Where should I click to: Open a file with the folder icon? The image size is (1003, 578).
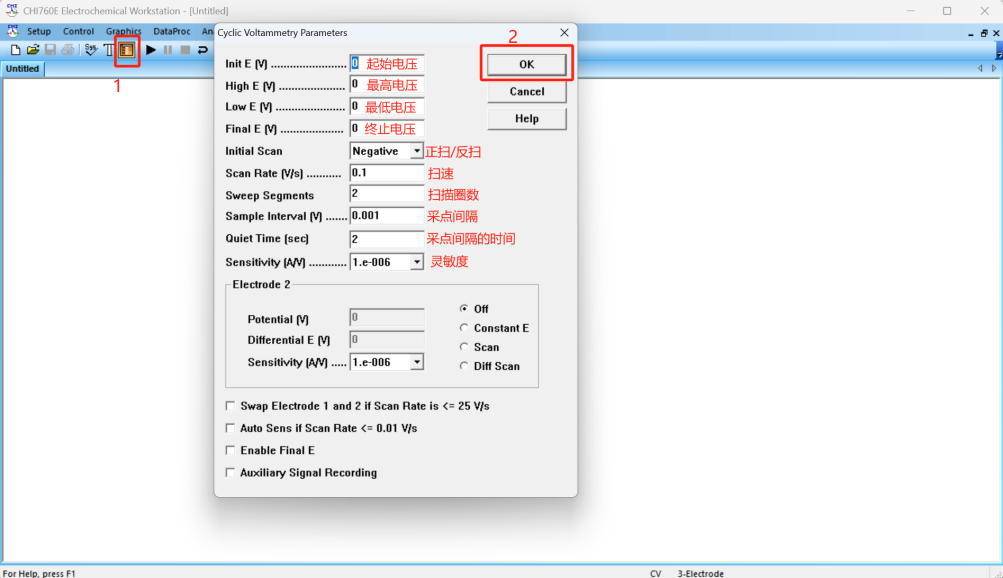tap(33, 50)
